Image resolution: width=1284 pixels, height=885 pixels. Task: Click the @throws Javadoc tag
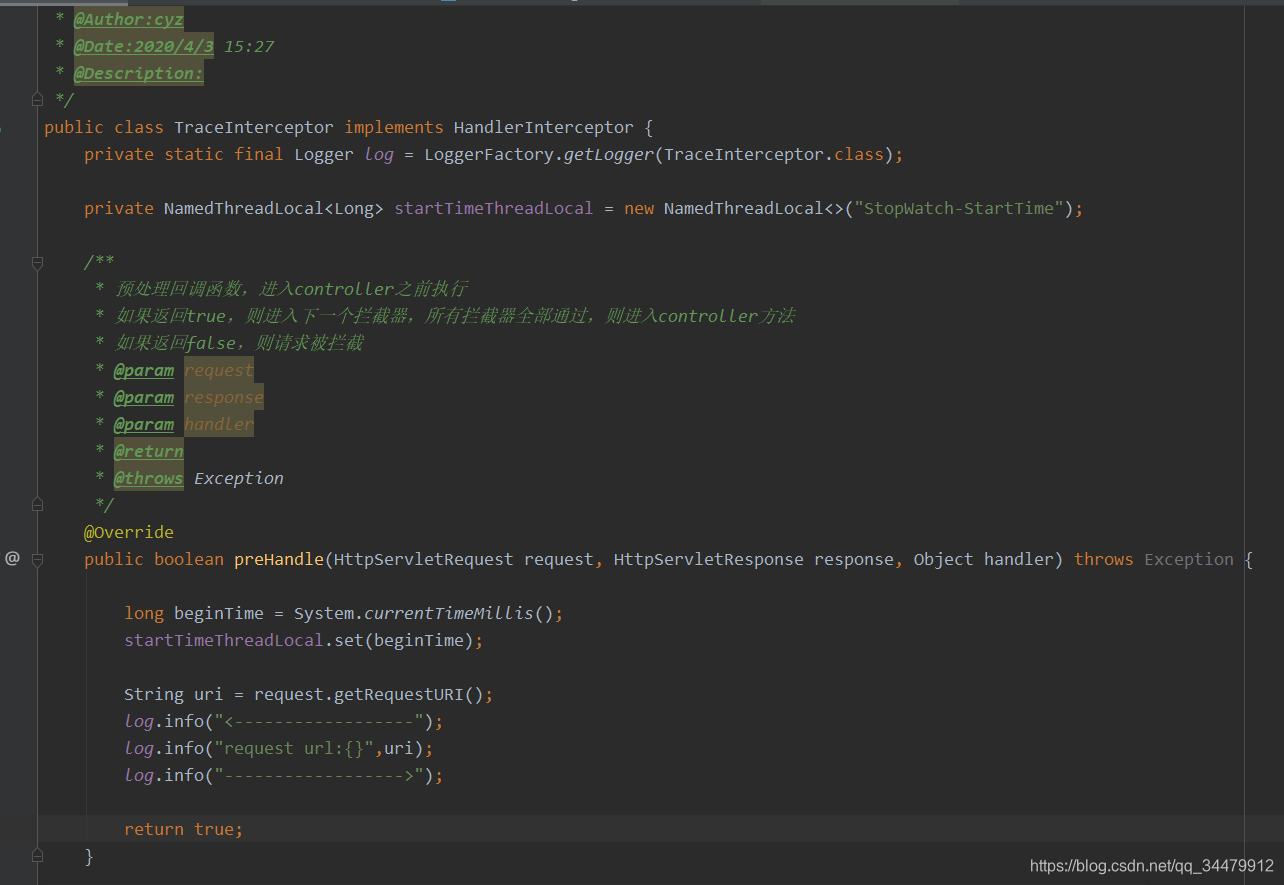click(x=149, y=478)
